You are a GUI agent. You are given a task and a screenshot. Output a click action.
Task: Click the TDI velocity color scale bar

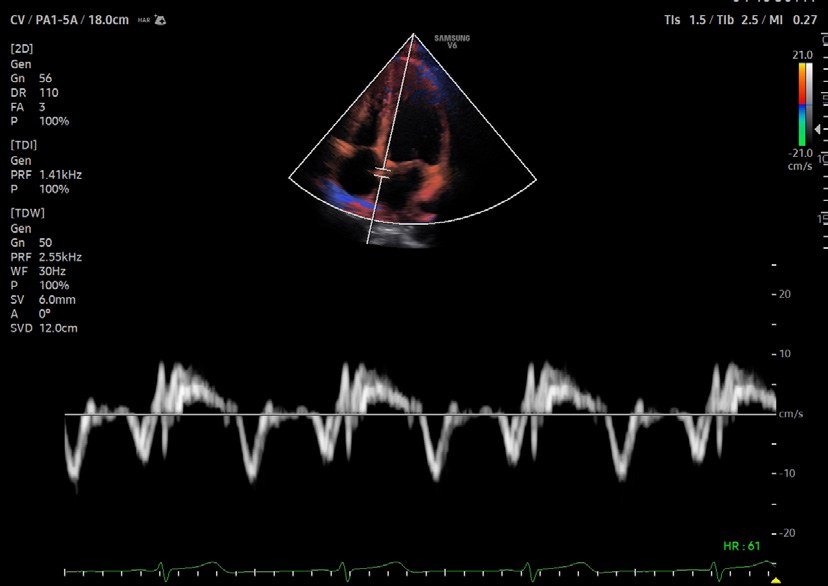click(x=802, y=104)
